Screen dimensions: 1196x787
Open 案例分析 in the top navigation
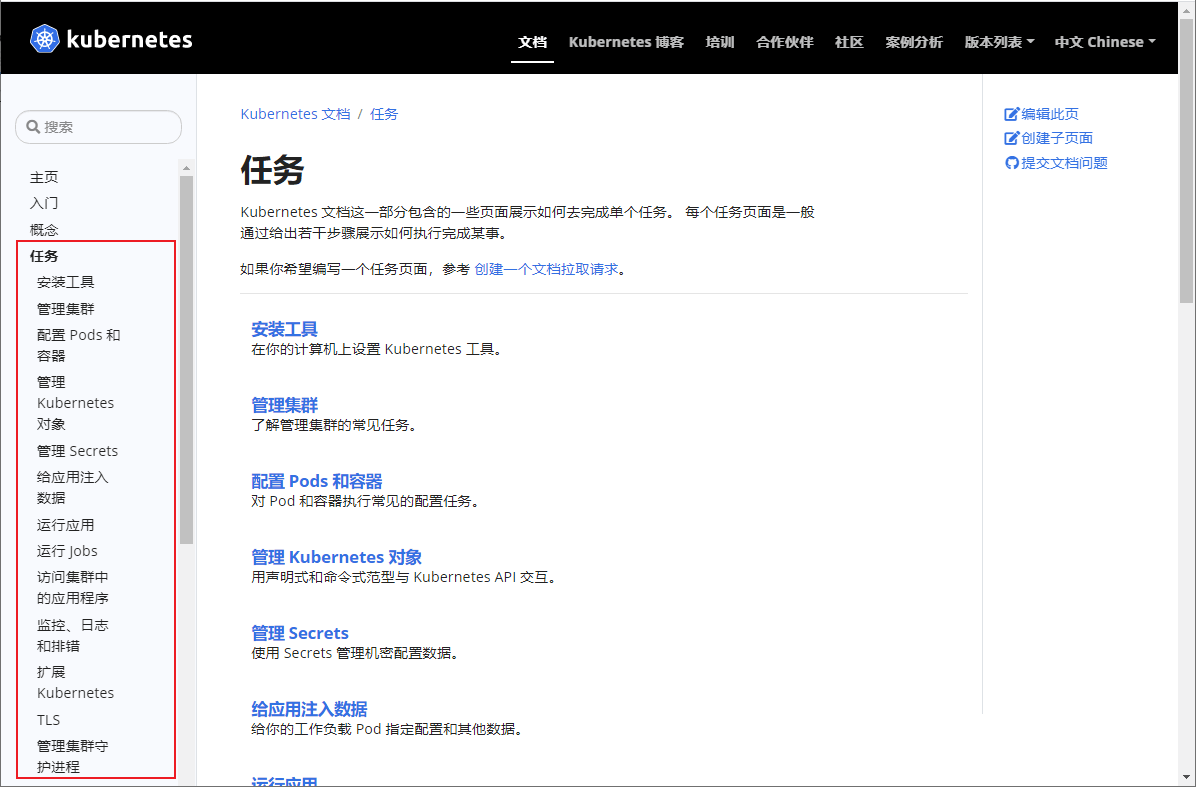click(914, 42)
